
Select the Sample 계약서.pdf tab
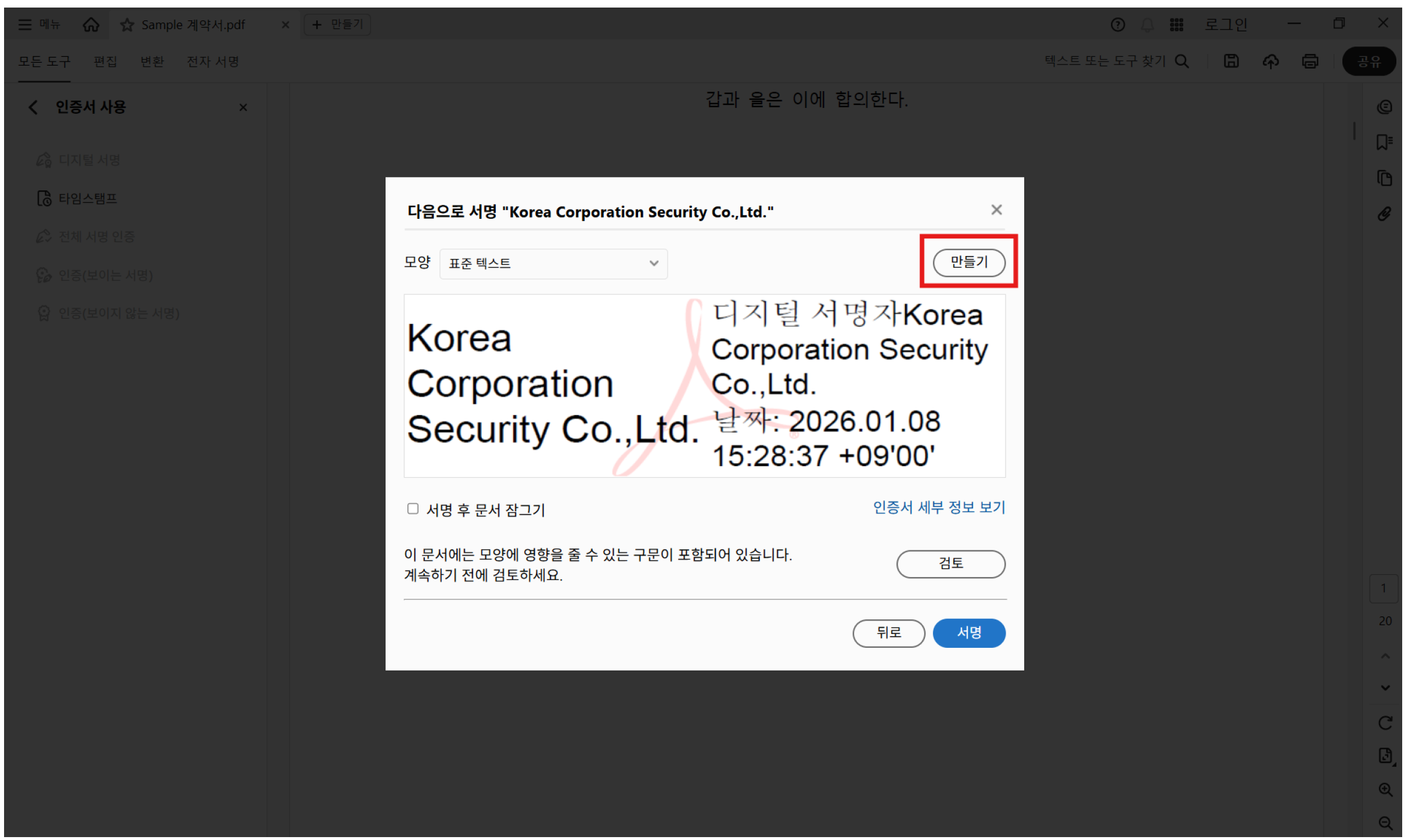193,24
